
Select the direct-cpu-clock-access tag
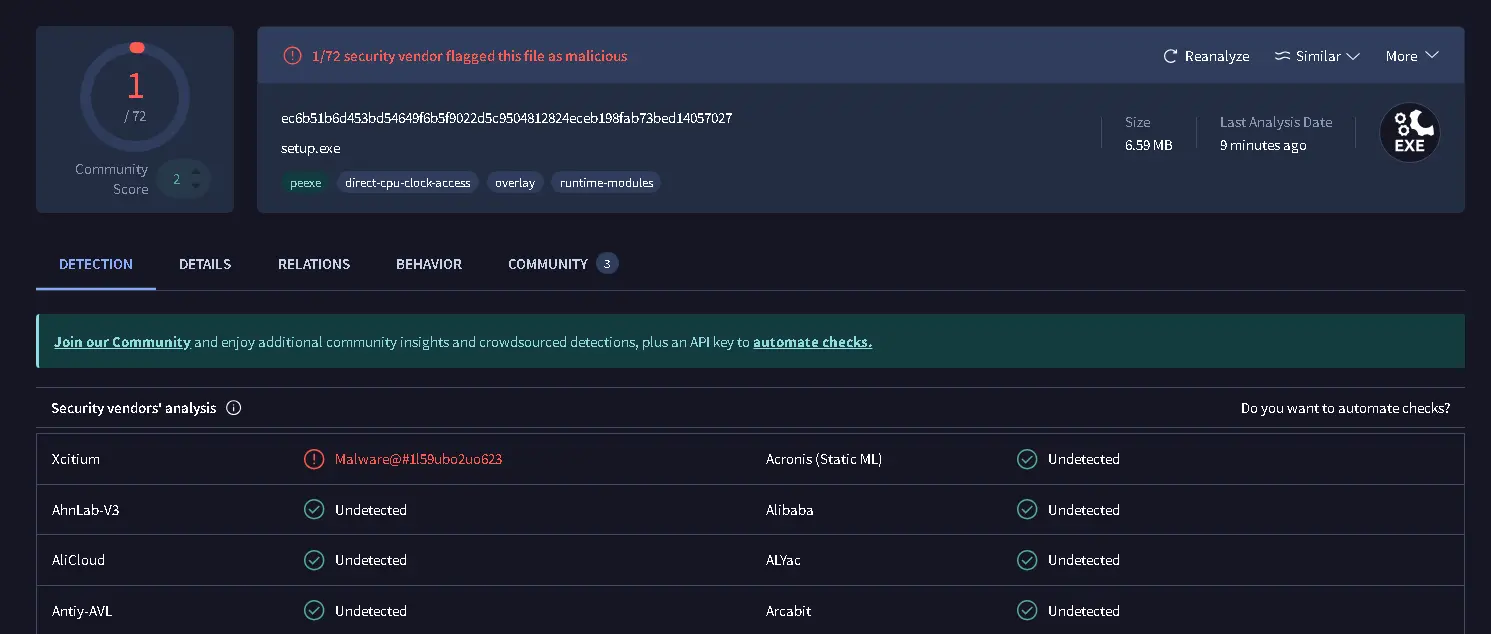[x=408, y=183]
